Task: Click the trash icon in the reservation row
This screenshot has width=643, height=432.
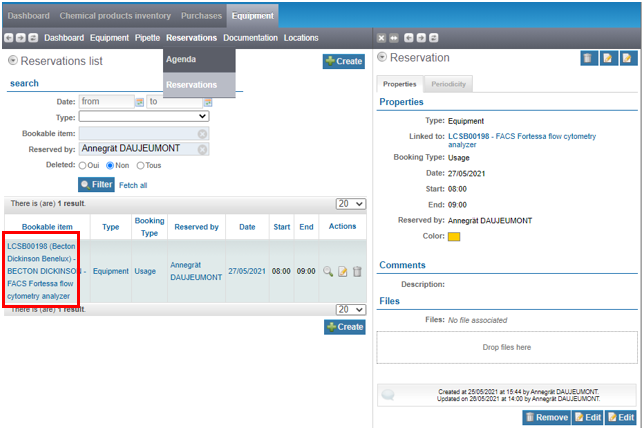Action: (357, 271)
